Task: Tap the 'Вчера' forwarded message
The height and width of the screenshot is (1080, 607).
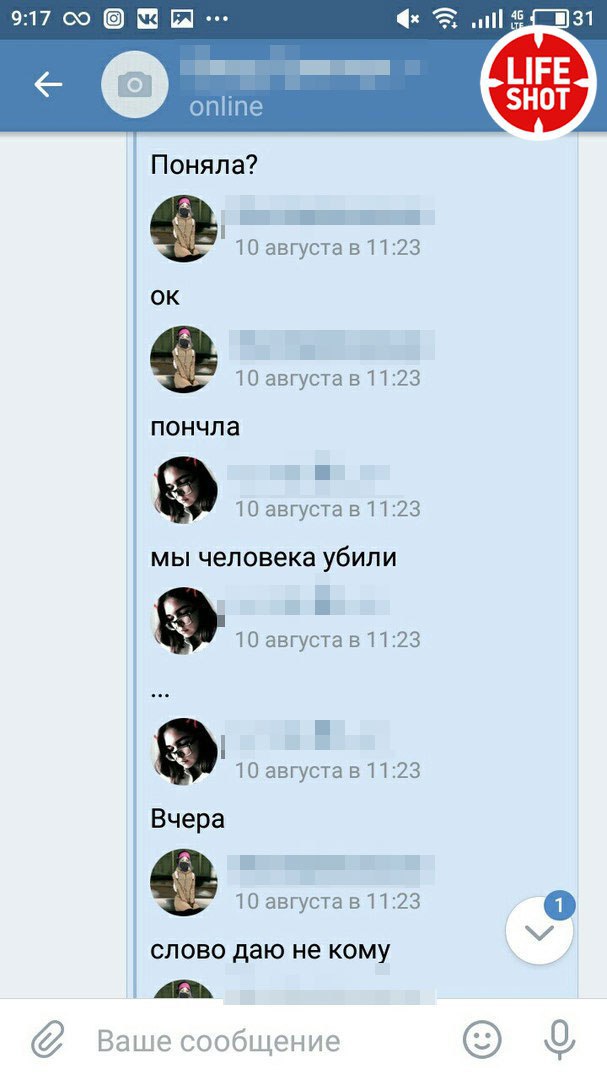Action: (x=187, y=820)
